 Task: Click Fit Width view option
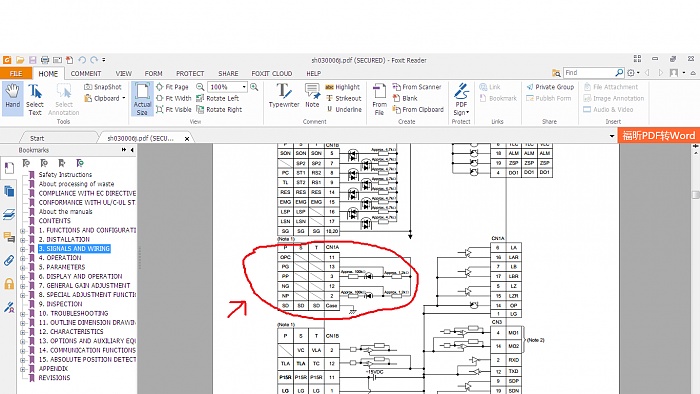174,98
